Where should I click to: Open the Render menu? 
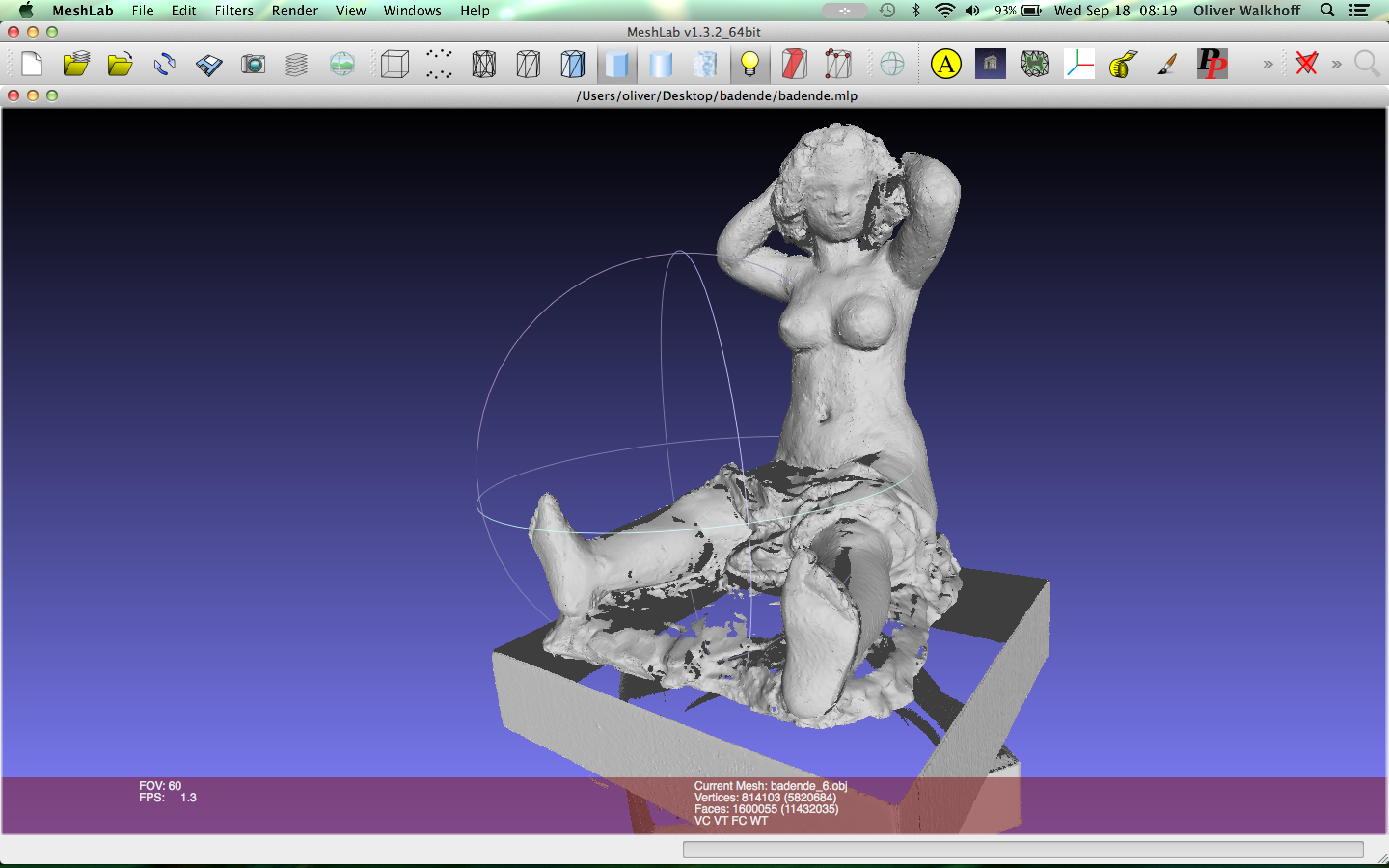pyautogui.click(x=295, y=10)
